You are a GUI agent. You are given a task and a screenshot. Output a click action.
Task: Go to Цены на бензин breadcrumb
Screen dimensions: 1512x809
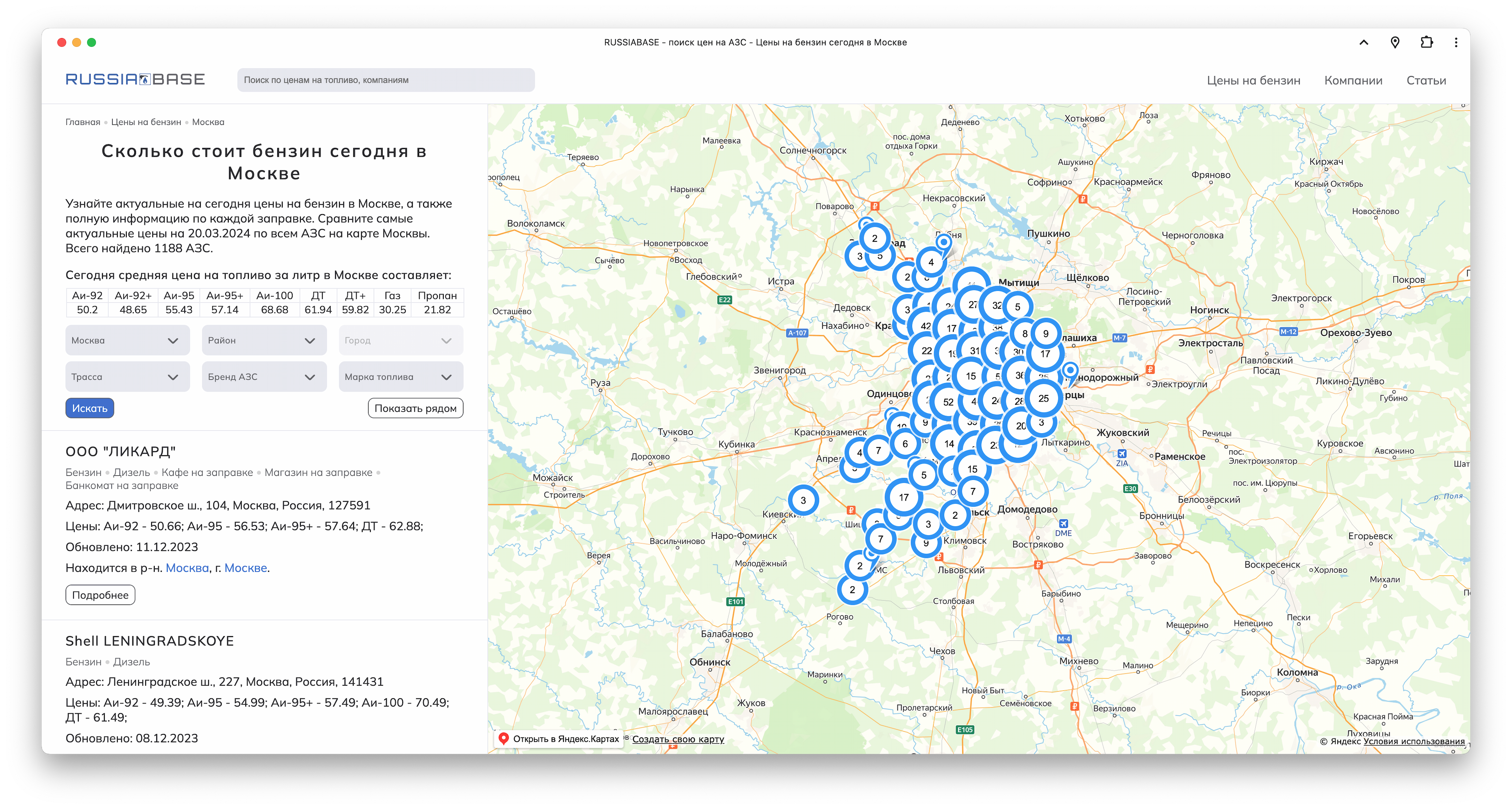(x=146, y=122)
